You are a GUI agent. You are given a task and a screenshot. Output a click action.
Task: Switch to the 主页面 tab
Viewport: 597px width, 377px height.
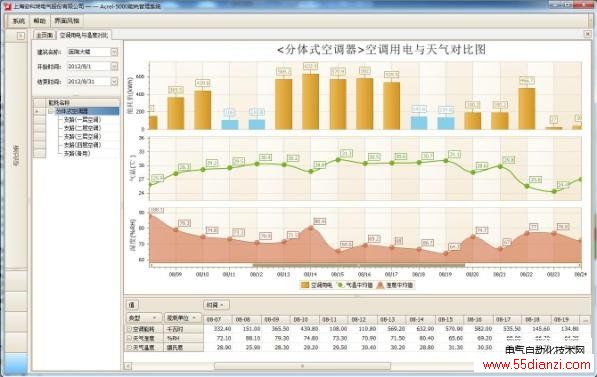45,35
